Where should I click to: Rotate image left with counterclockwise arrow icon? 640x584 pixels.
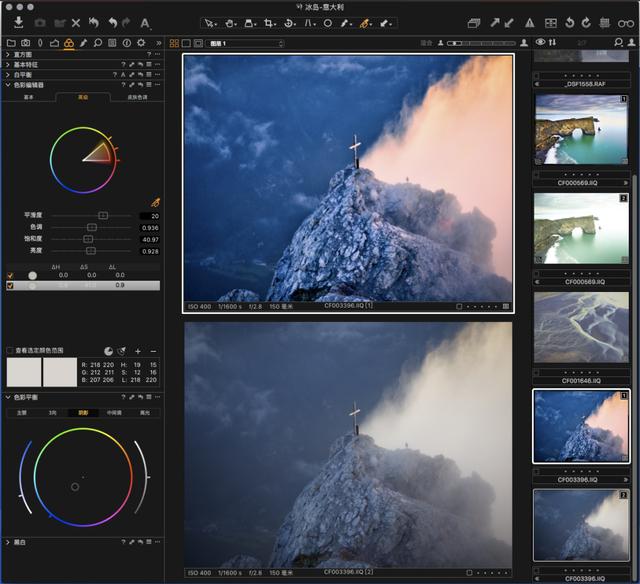pos(568,22)
